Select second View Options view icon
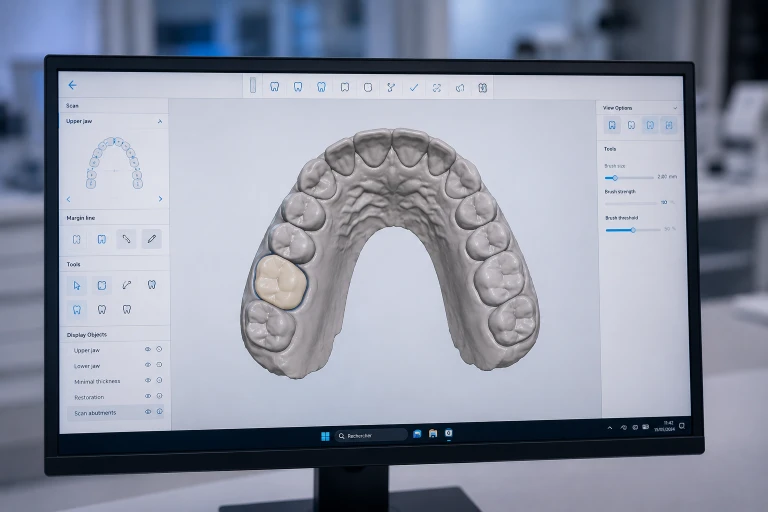This screenshot has height=512, width=768. (631, 125)
